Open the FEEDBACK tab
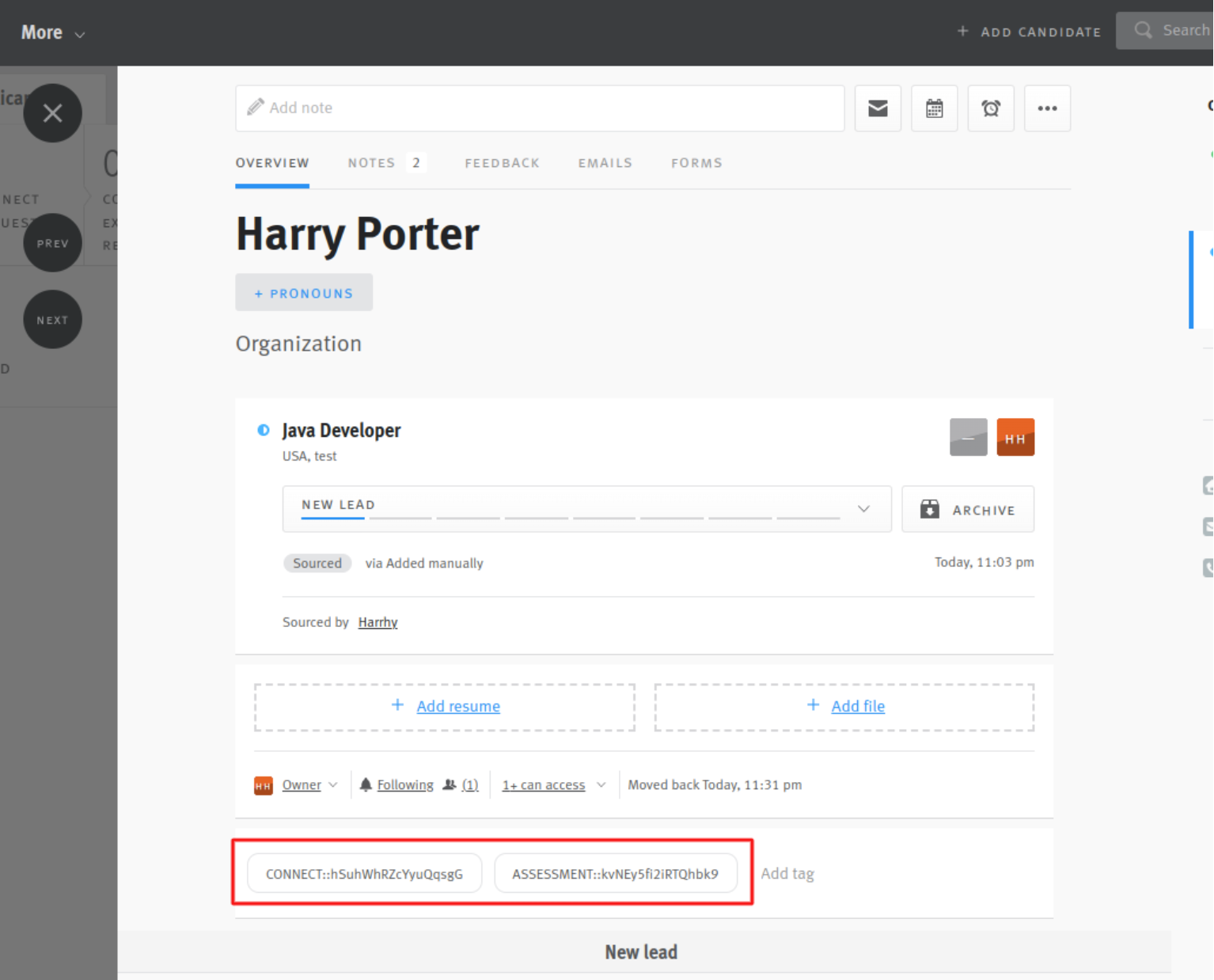 tap(503, 162)
